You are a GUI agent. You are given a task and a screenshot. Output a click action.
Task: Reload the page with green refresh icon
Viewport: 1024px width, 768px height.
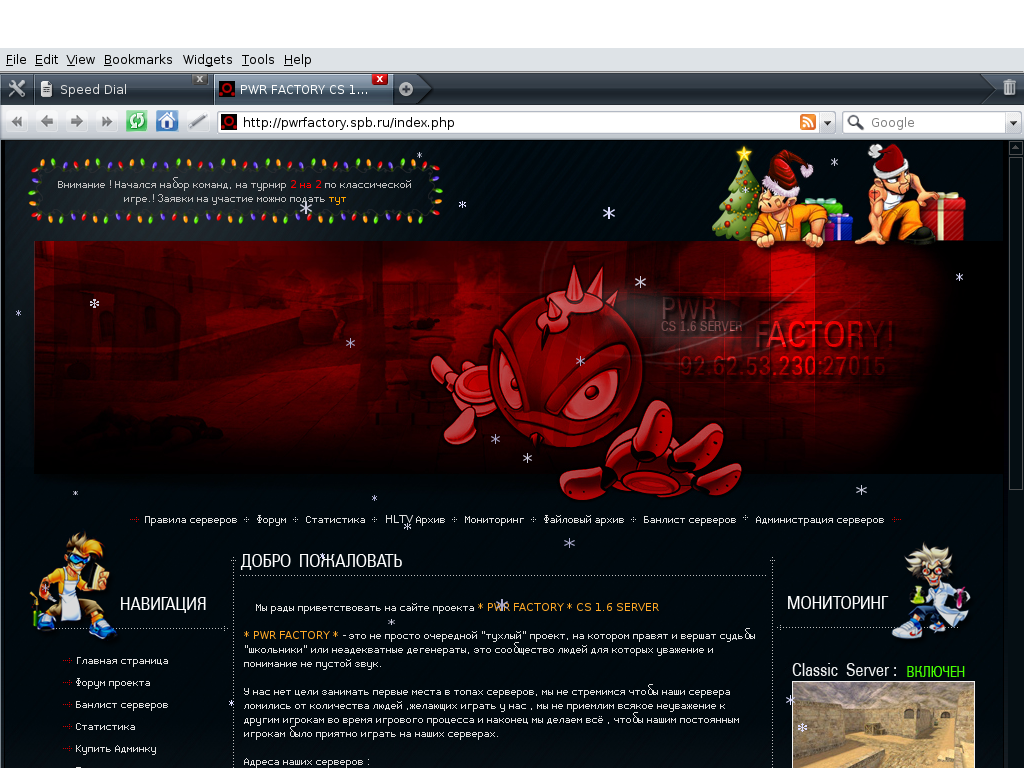click(136, 122)
